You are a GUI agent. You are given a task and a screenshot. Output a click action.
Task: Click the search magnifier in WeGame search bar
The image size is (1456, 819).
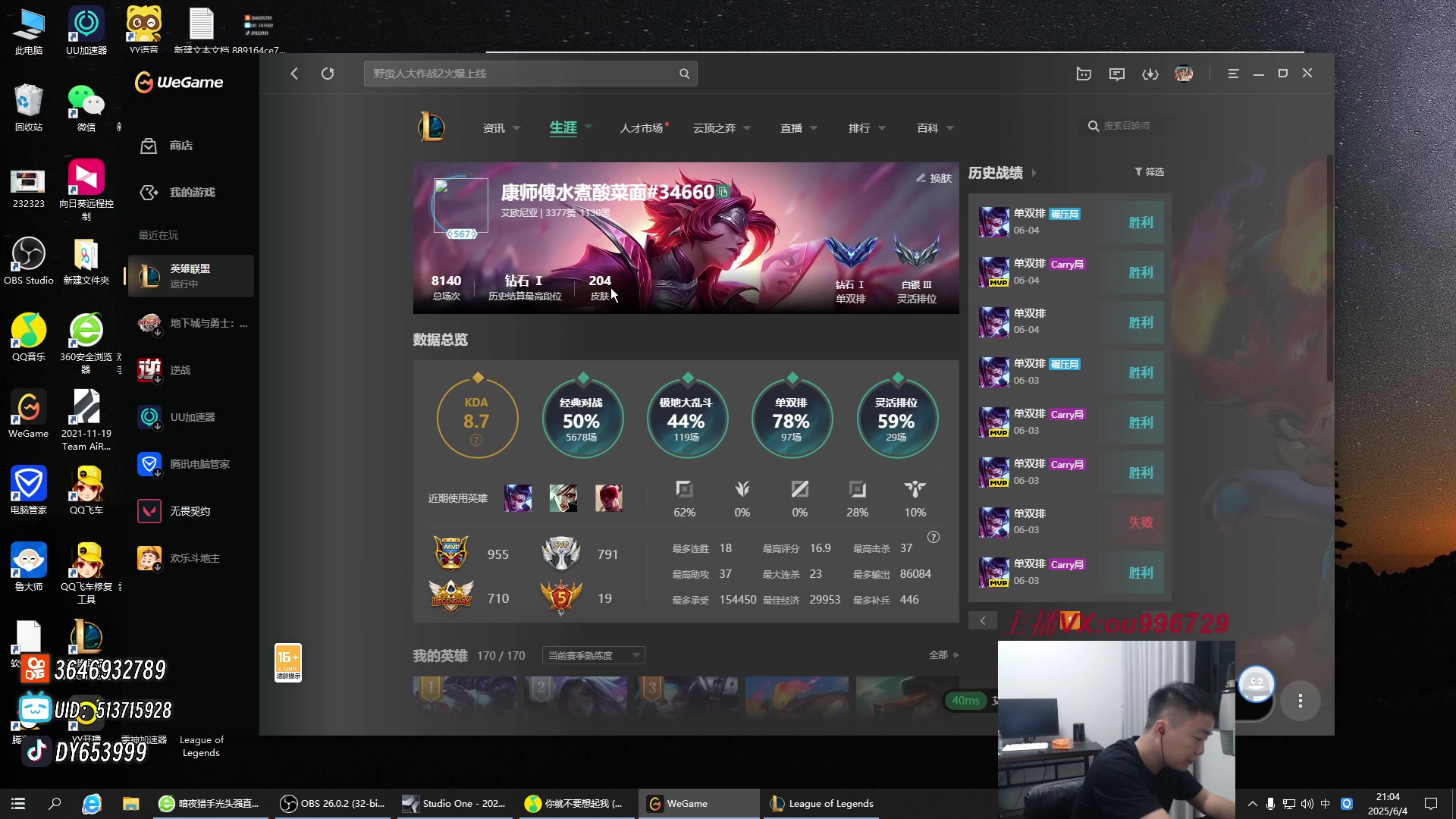coord(684,74)
